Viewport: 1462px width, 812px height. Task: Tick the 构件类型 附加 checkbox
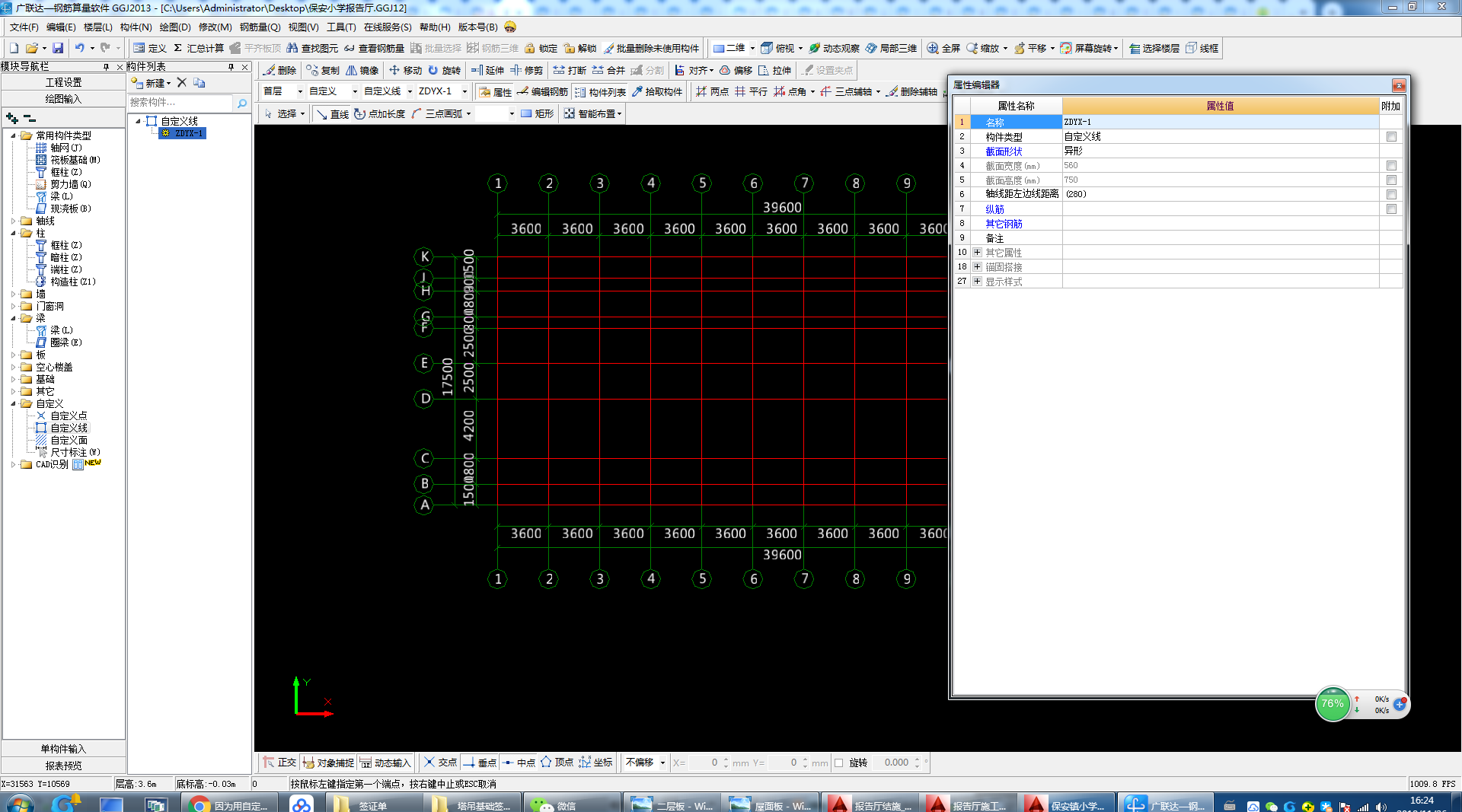pos(1391,137)
